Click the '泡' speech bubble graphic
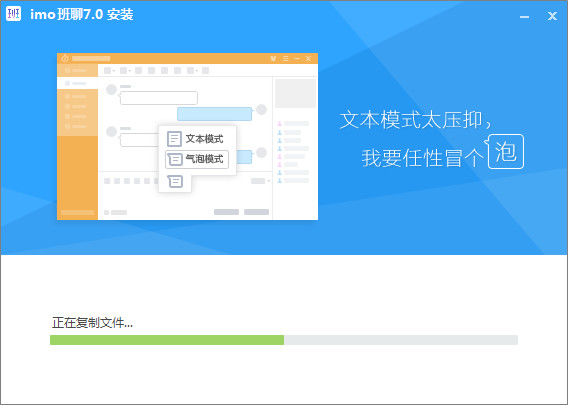This screenshot has width=568, height=405. point(506,151)
